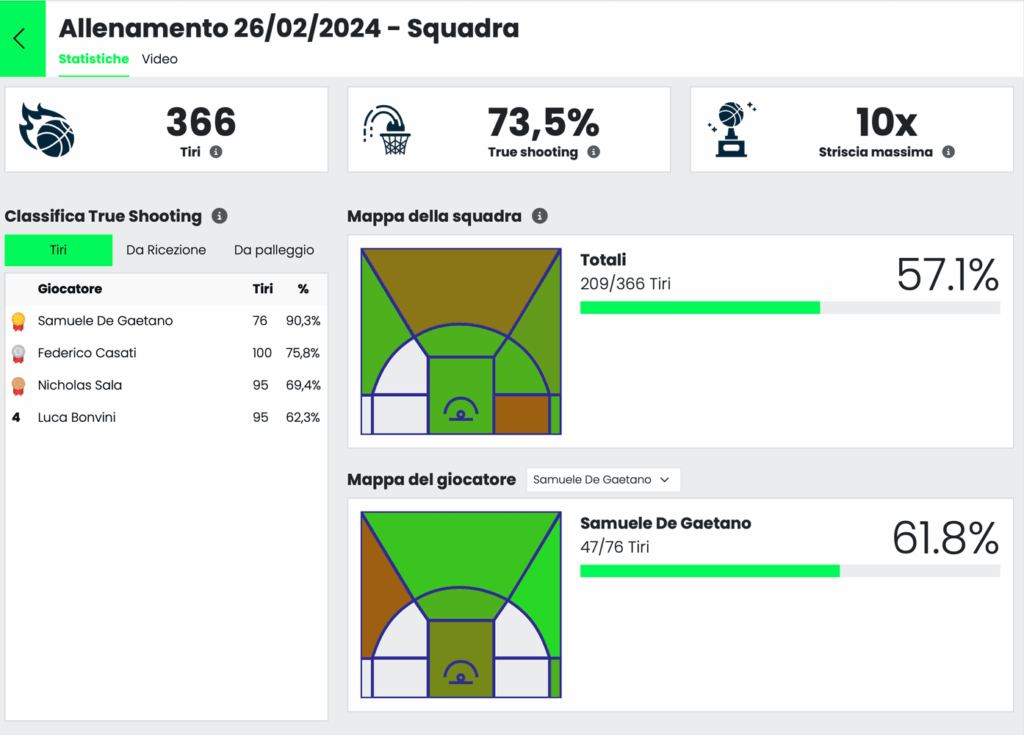Image resolution: width=1024 pixels, height=735 pixels.
Task: Click info icon beside True shooting
Action: click(x=593, y=152)
